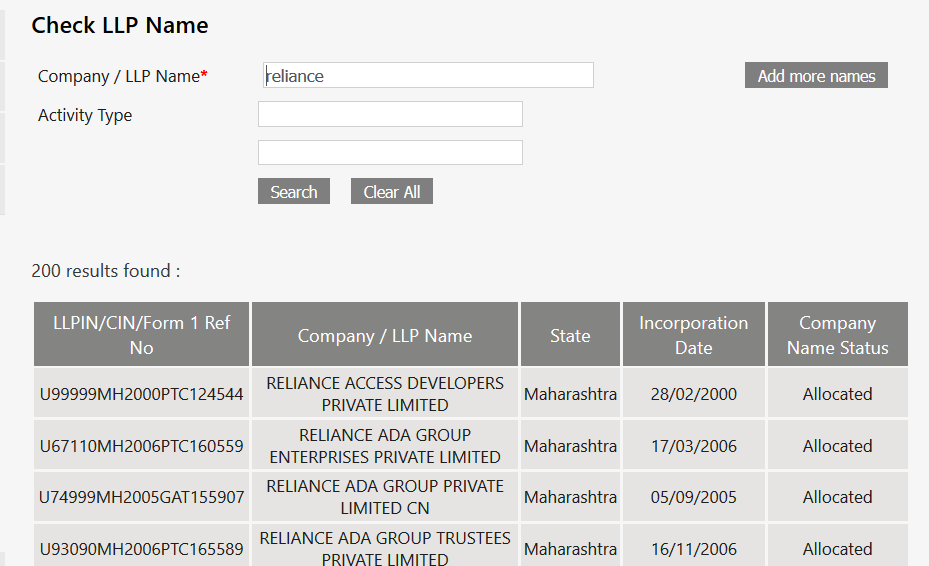Click the Add more names button
Viewport: 929px width, 566px height.
[x=816, y=75]
